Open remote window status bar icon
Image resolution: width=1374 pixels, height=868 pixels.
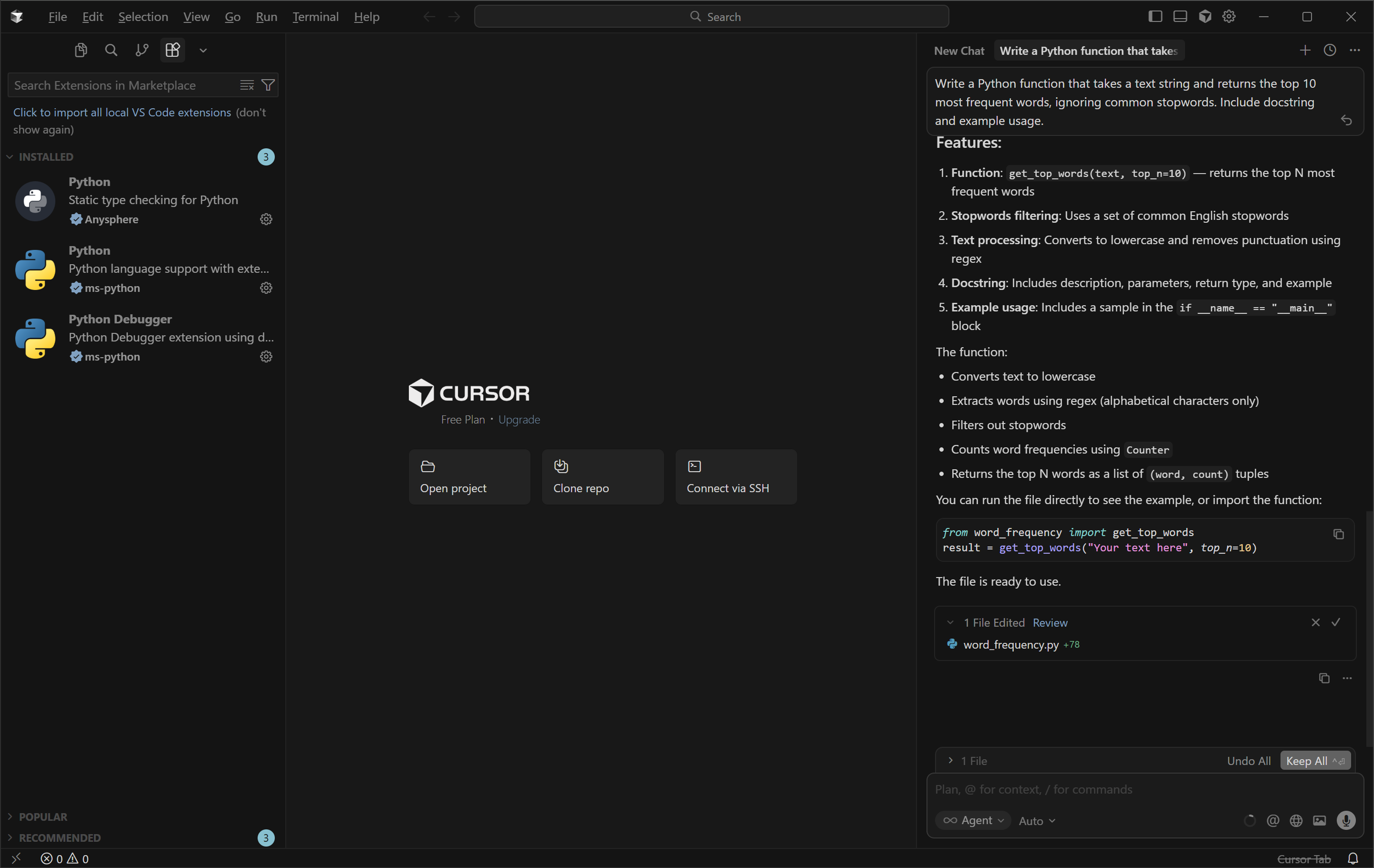coord(17,858)
